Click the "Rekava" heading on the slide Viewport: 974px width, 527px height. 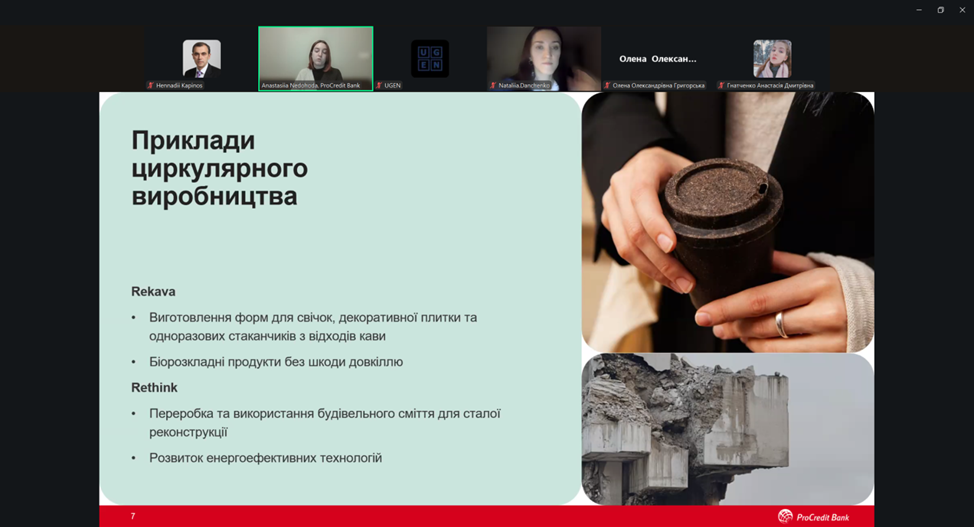click(153, 292)
